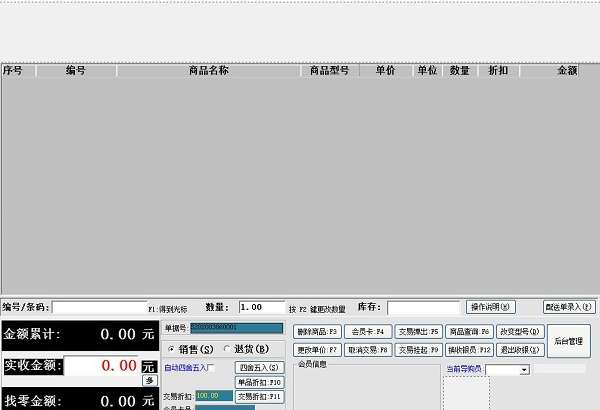Open the 后台管理 backend management button
The height and width of the screenshot is (410, 600).
tap(569, 341)
